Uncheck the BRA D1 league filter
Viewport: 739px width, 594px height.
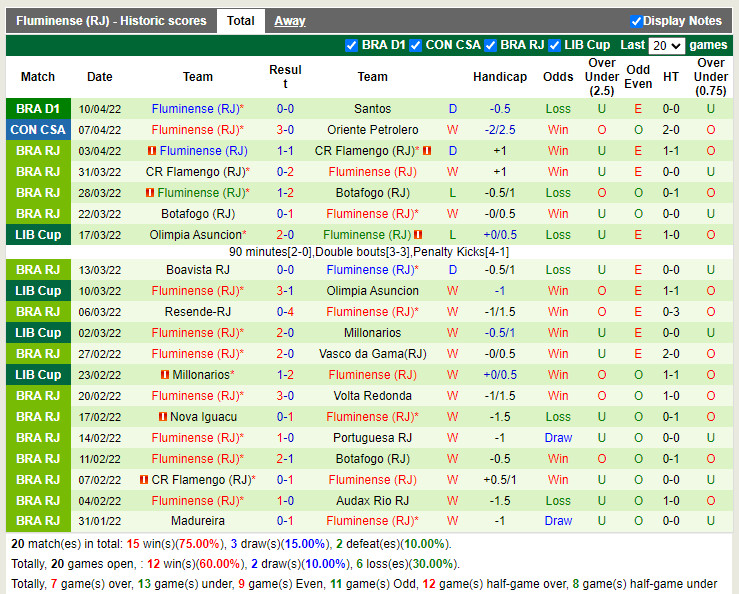pos(351,45)
